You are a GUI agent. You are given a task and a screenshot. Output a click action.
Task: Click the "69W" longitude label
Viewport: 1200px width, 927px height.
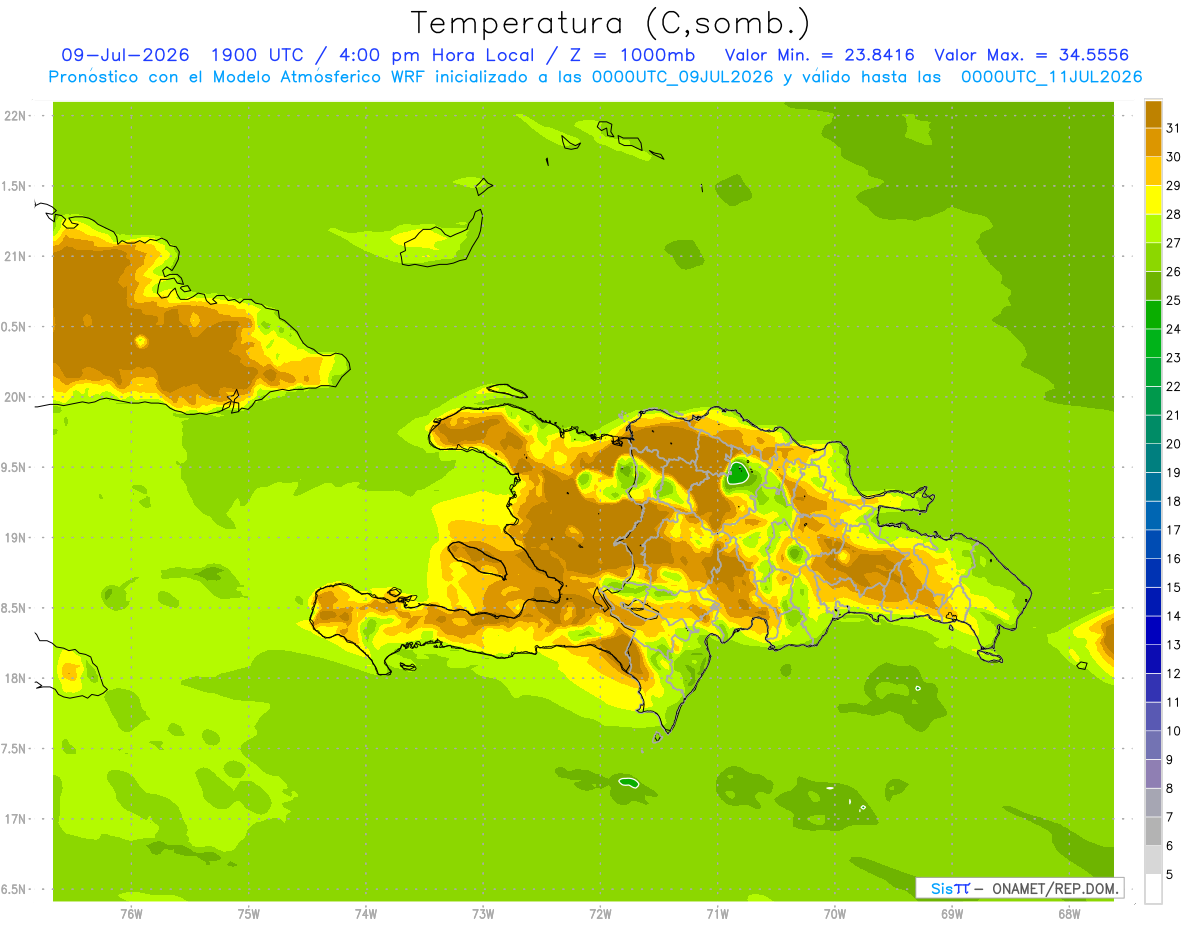click(952, 914)
